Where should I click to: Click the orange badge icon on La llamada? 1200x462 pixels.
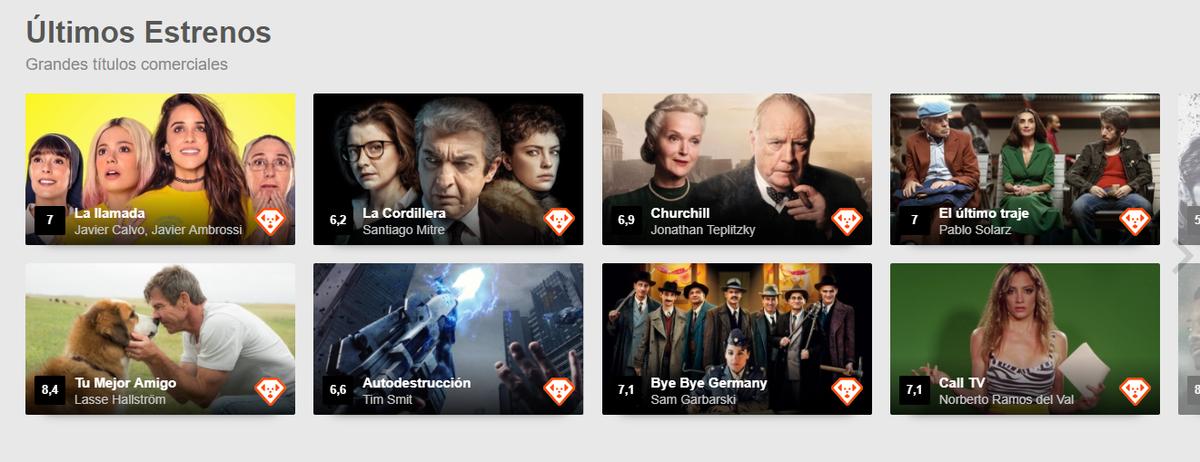[271, 221]
